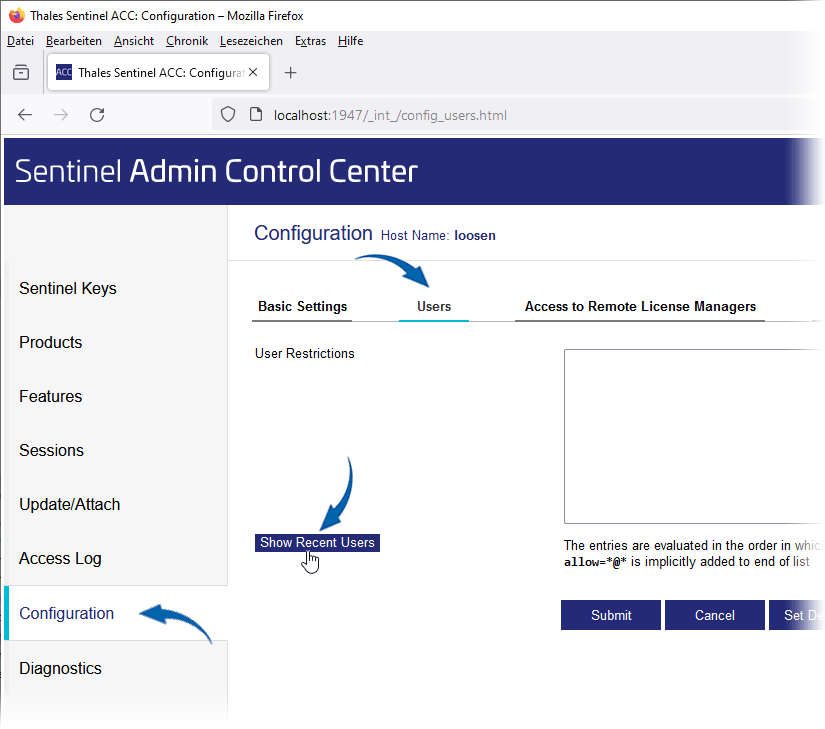The image size is (825, 729).
Task: Open the Extras menu
Action: (310, 40)
